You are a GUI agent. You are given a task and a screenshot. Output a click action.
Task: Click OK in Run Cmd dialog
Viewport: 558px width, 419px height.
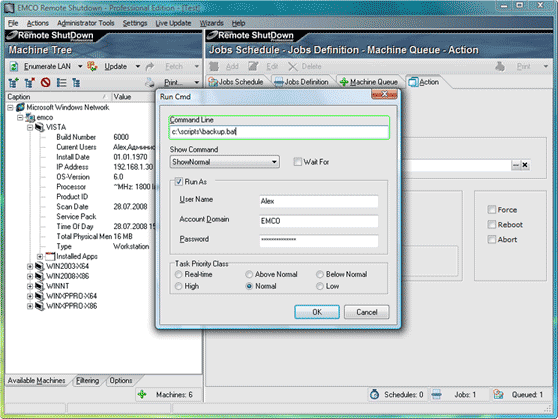click(317, 312)
